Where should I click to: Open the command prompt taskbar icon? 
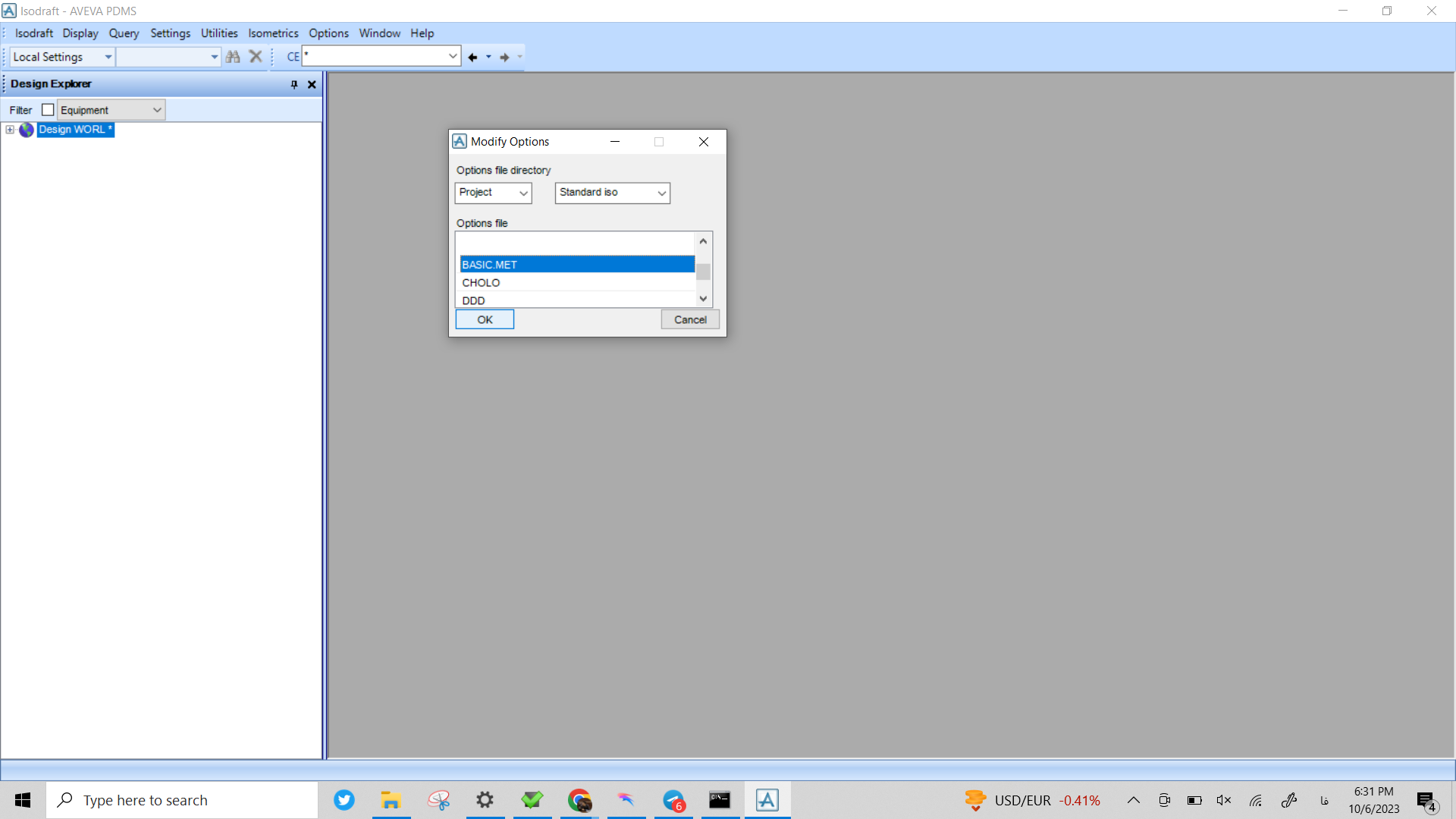pos(720,800)
